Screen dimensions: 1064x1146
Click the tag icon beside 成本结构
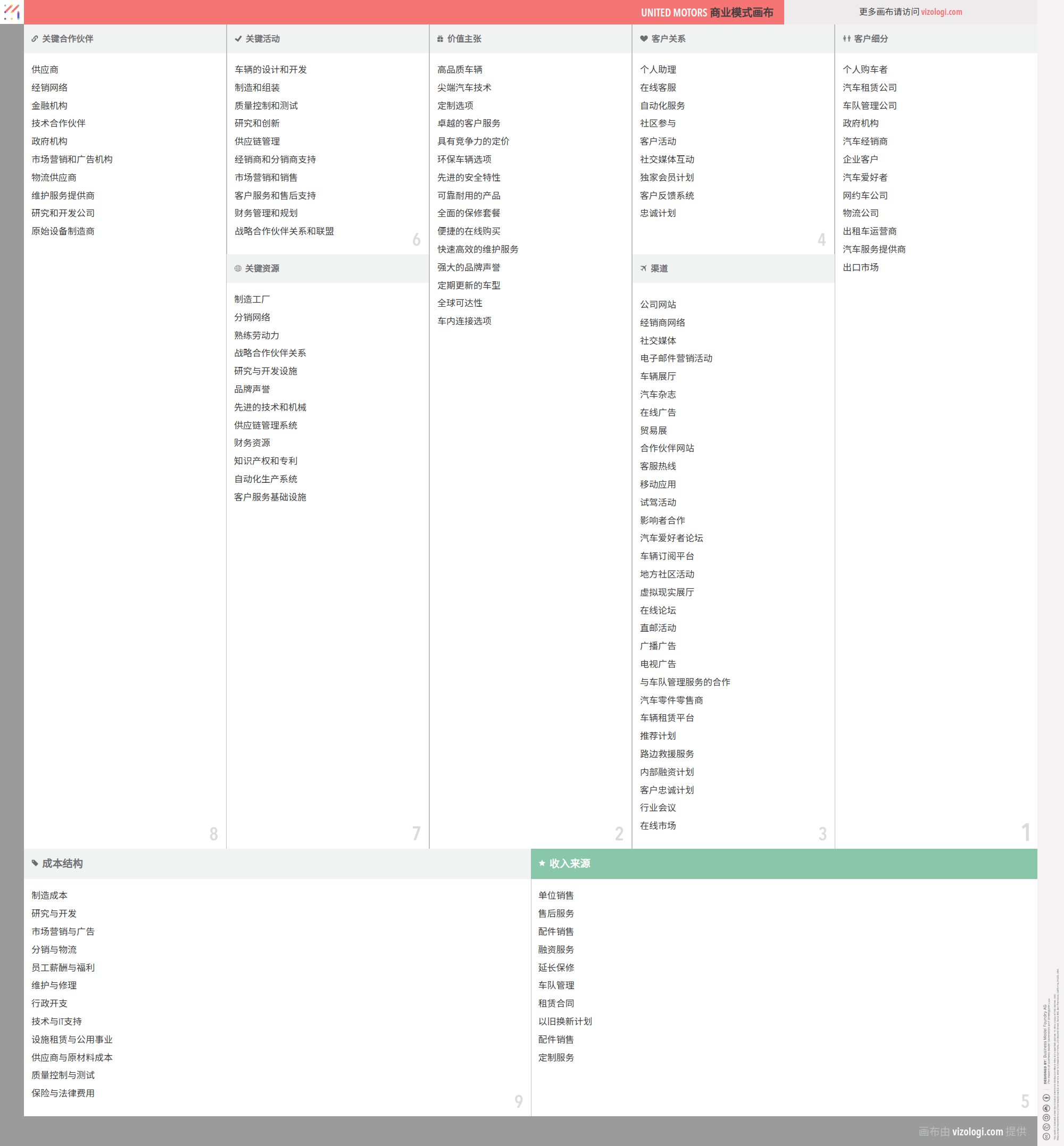click(x=35, y=863)
